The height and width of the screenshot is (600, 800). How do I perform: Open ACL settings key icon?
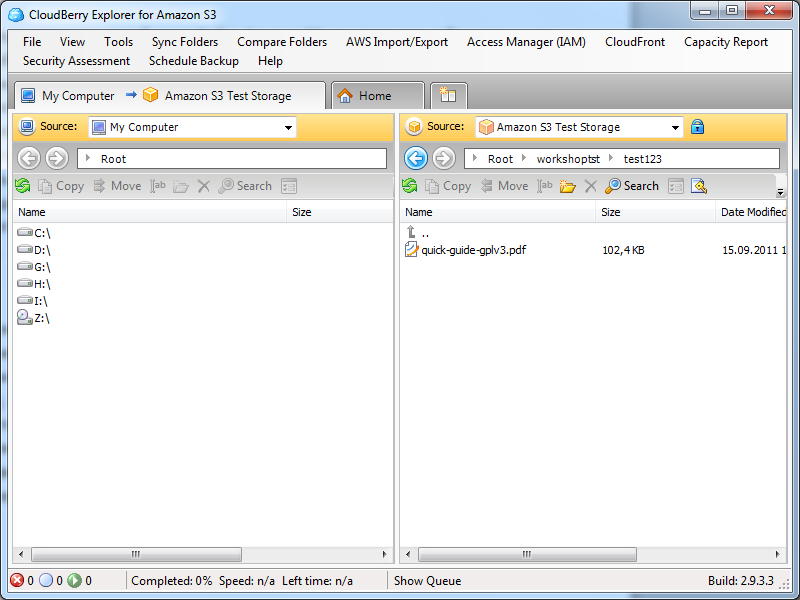[699, 186]
